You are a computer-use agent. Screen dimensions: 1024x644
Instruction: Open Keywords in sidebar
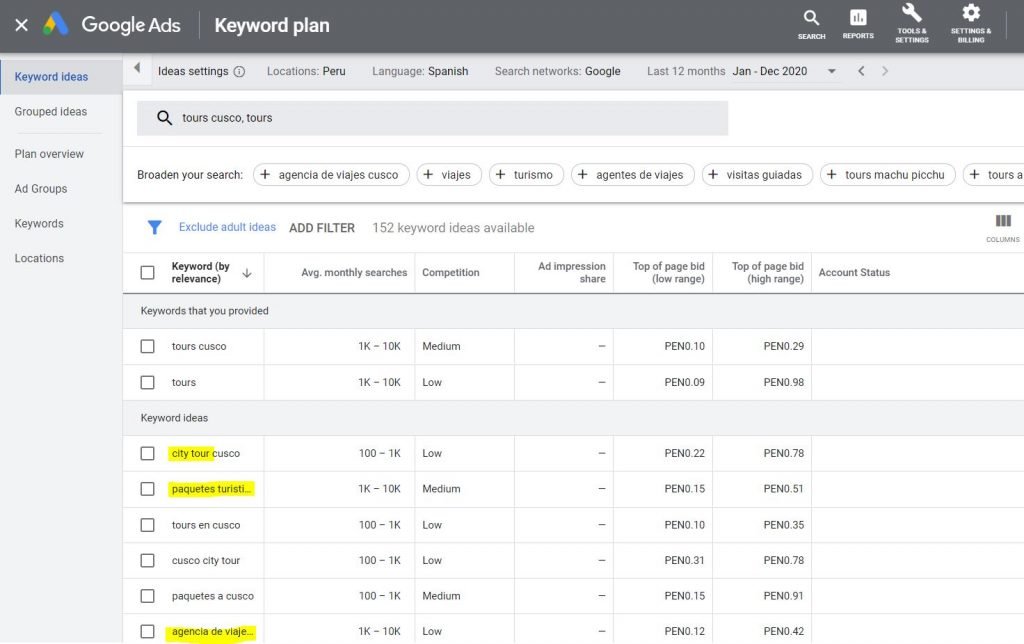[39, 223]
